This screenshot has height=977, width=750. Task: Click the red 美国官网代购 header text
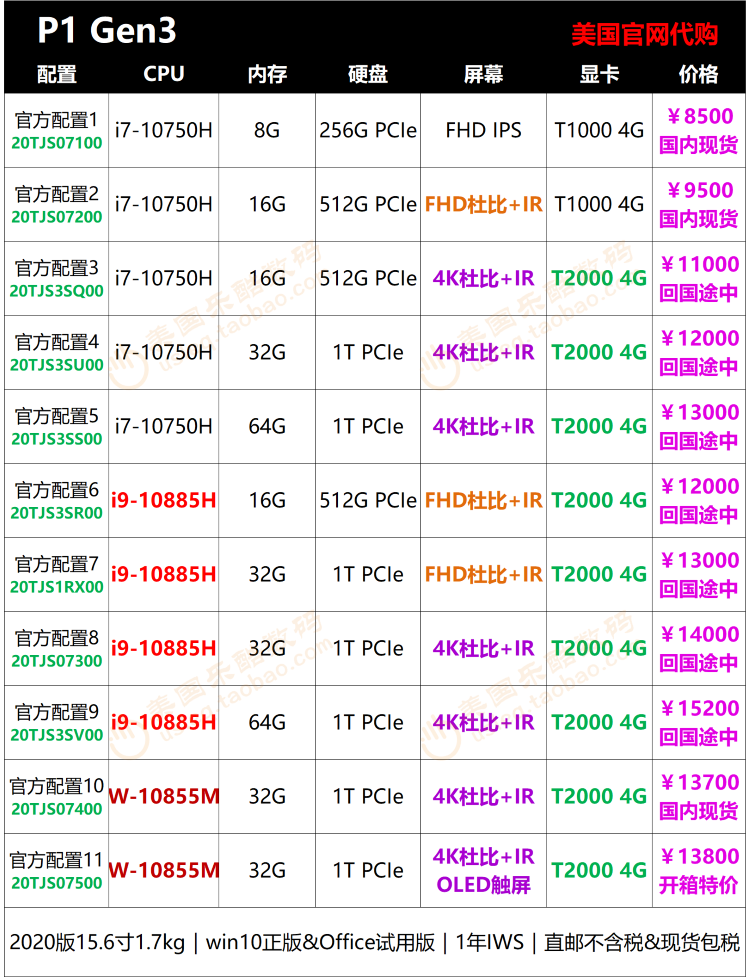[x=645, y=34]
